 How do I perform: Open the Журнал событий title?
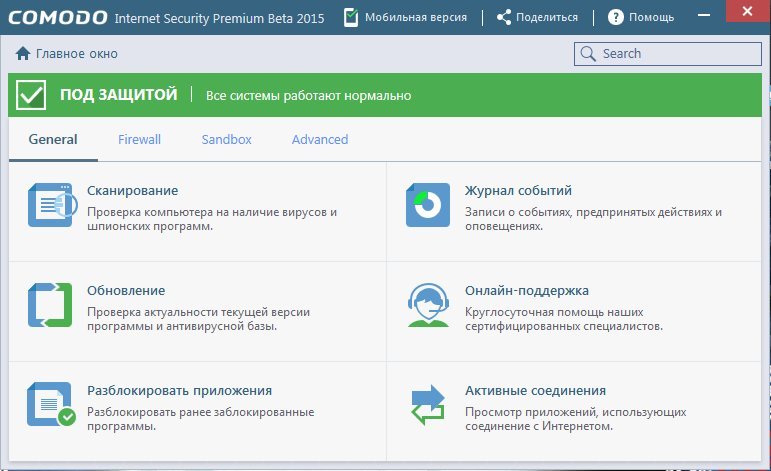[x=518, y=191]
